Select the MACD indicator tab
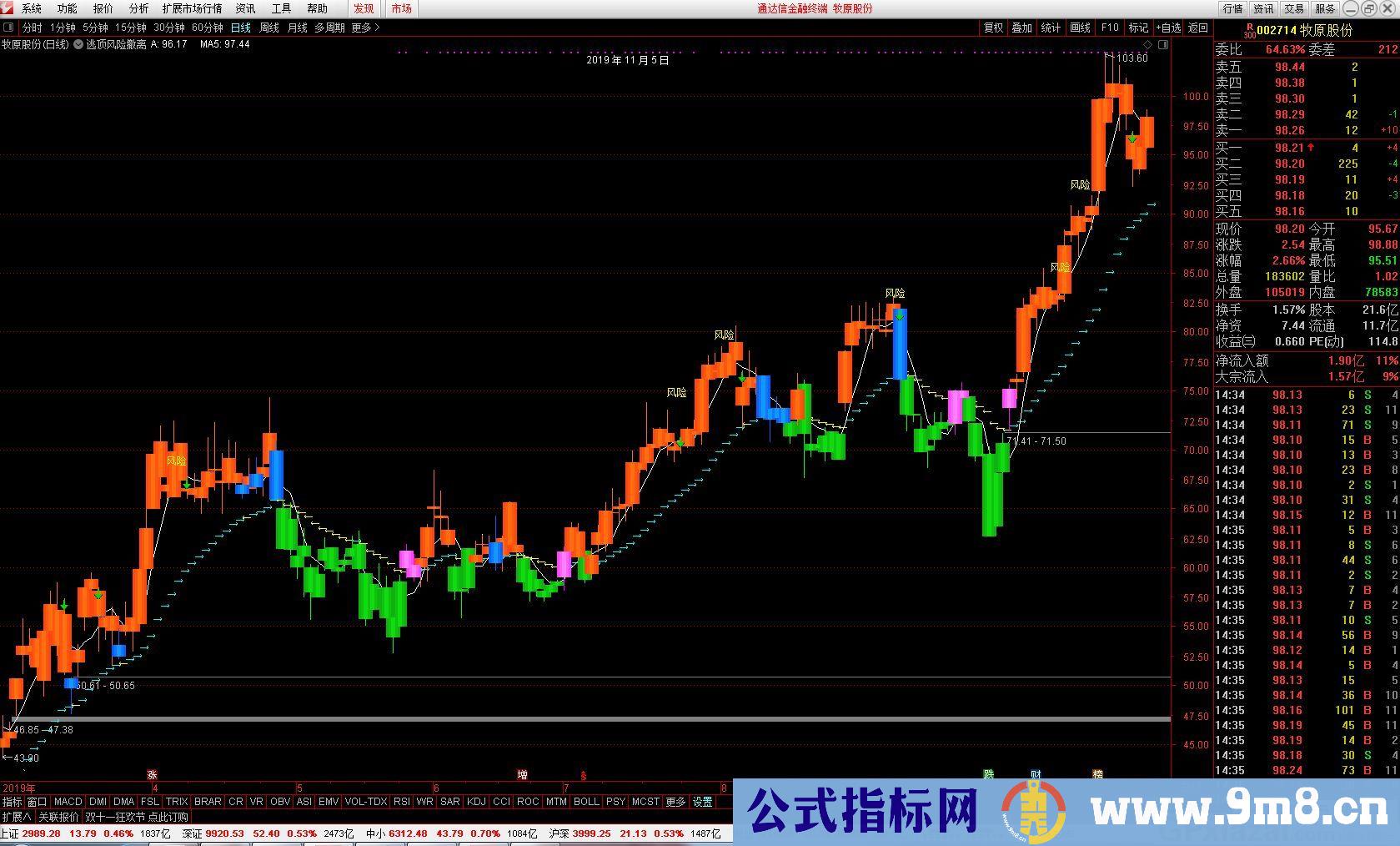Image resolution: width=1400 pixels, height=846 pixels. pyautogui.click(x=68, y=802)
